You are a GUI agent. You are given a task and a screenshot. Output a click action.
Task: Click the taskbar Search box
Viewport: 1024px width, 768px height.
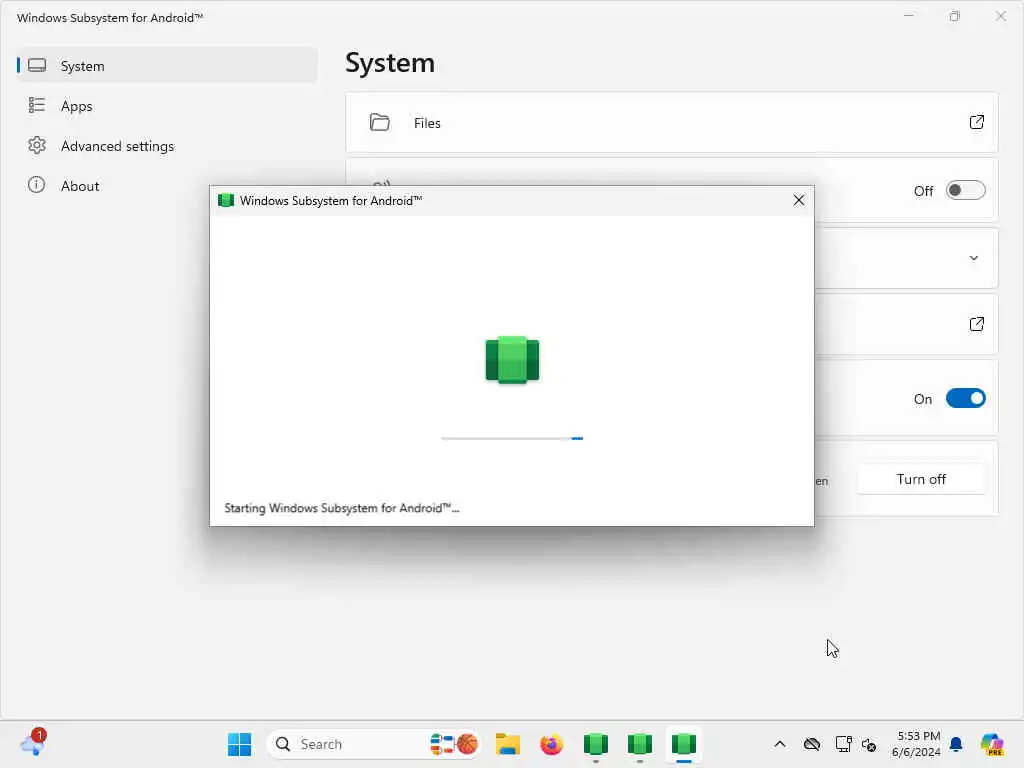(x=374, y=744)
